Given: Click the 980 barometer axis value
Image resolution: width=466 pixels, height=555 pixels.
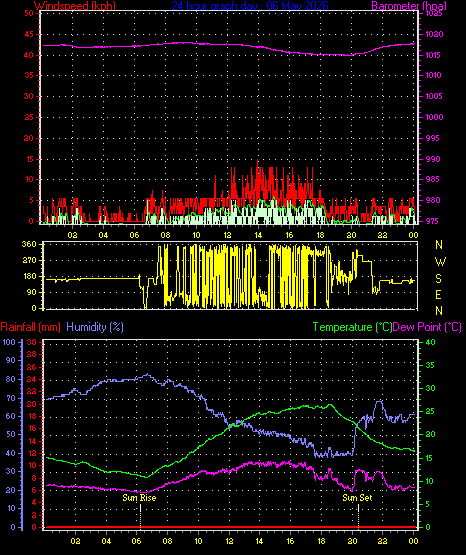Looking at the screenshot, I should point(433,200).
